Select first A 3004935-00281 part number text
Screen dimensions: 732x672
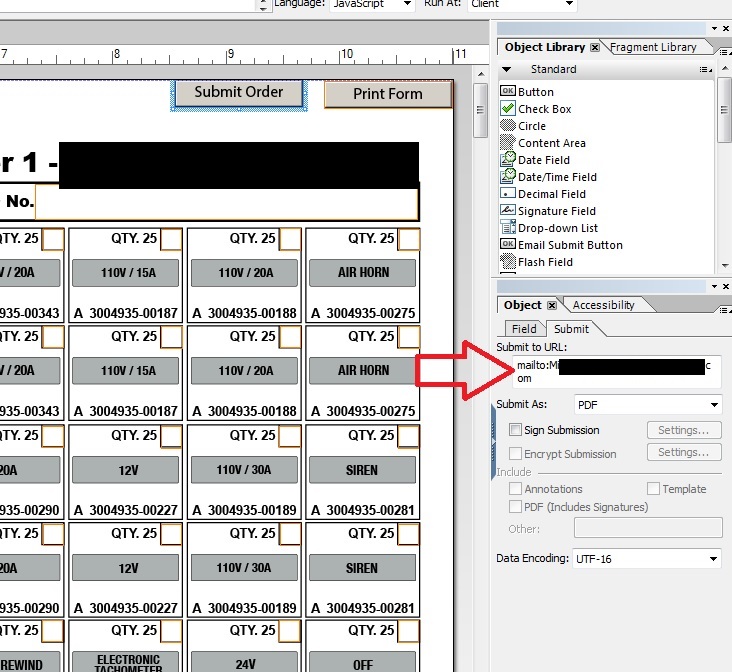click(363, 510)
